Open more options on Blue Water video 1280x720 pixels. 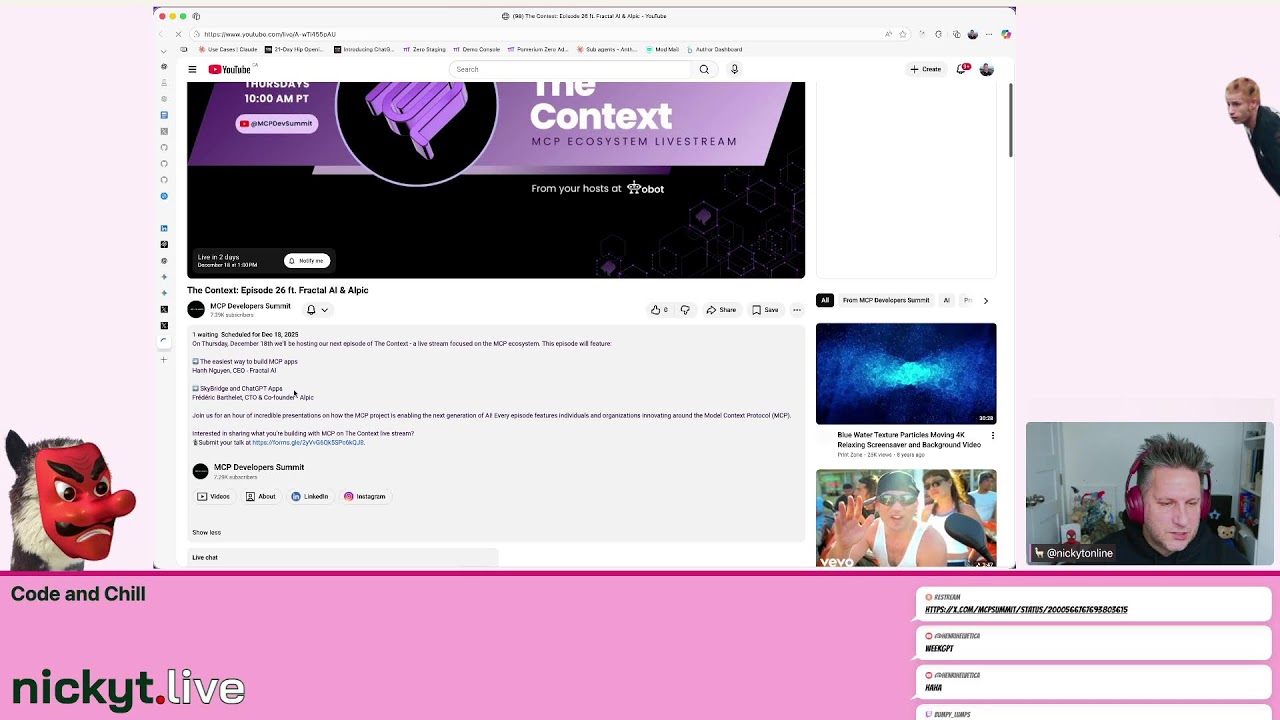coord(993,435)
